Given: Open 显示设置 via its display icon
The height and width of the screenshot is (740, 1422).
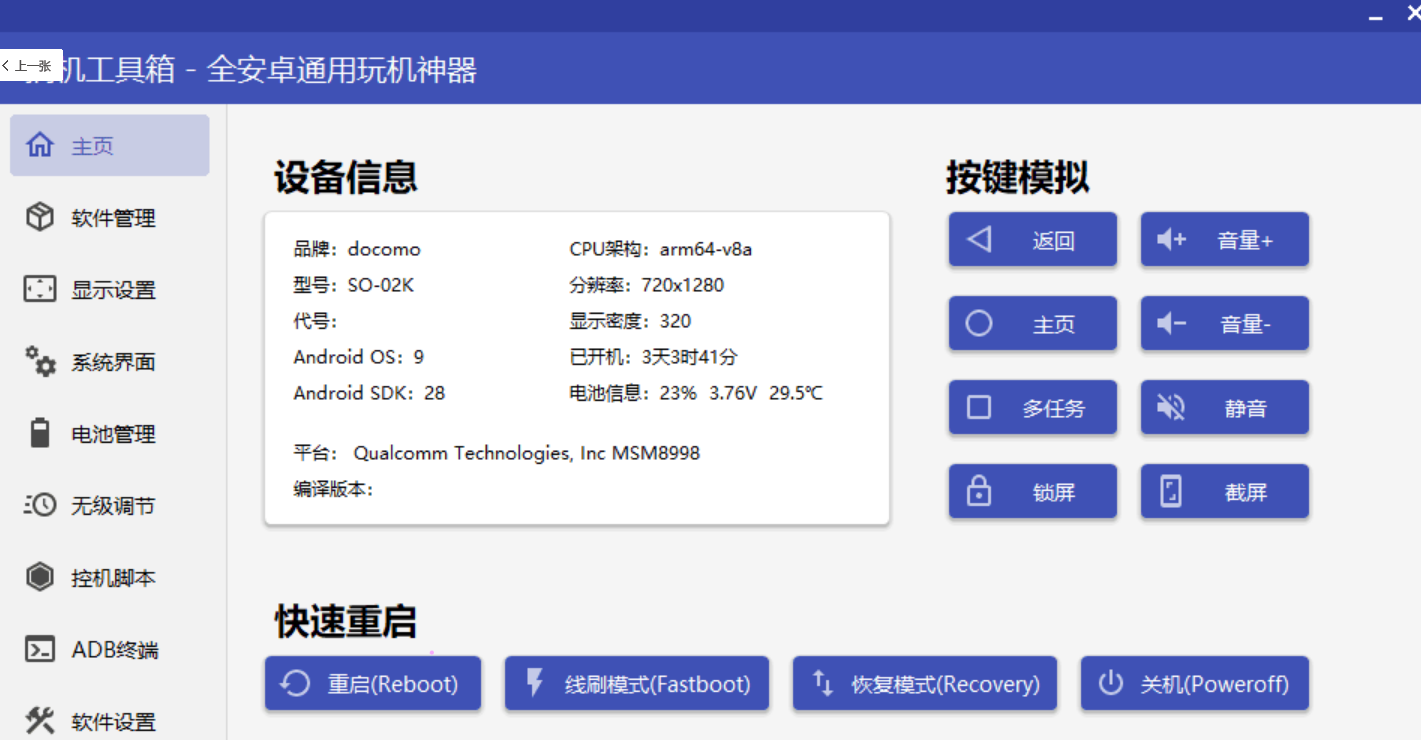Looking at the screenshot, I should [39, 289].
